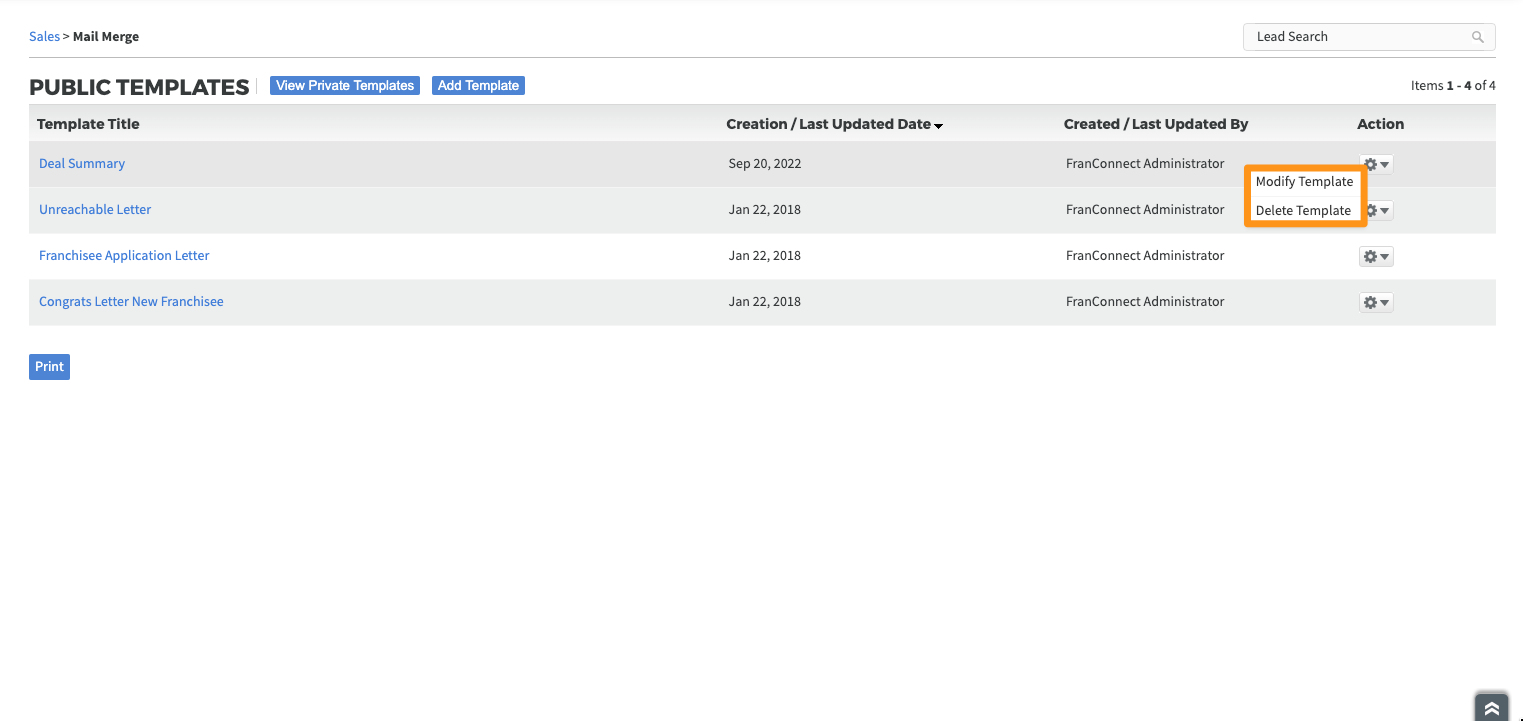Click the scroll-to-top double chevron icon

tap(1491, 707)
